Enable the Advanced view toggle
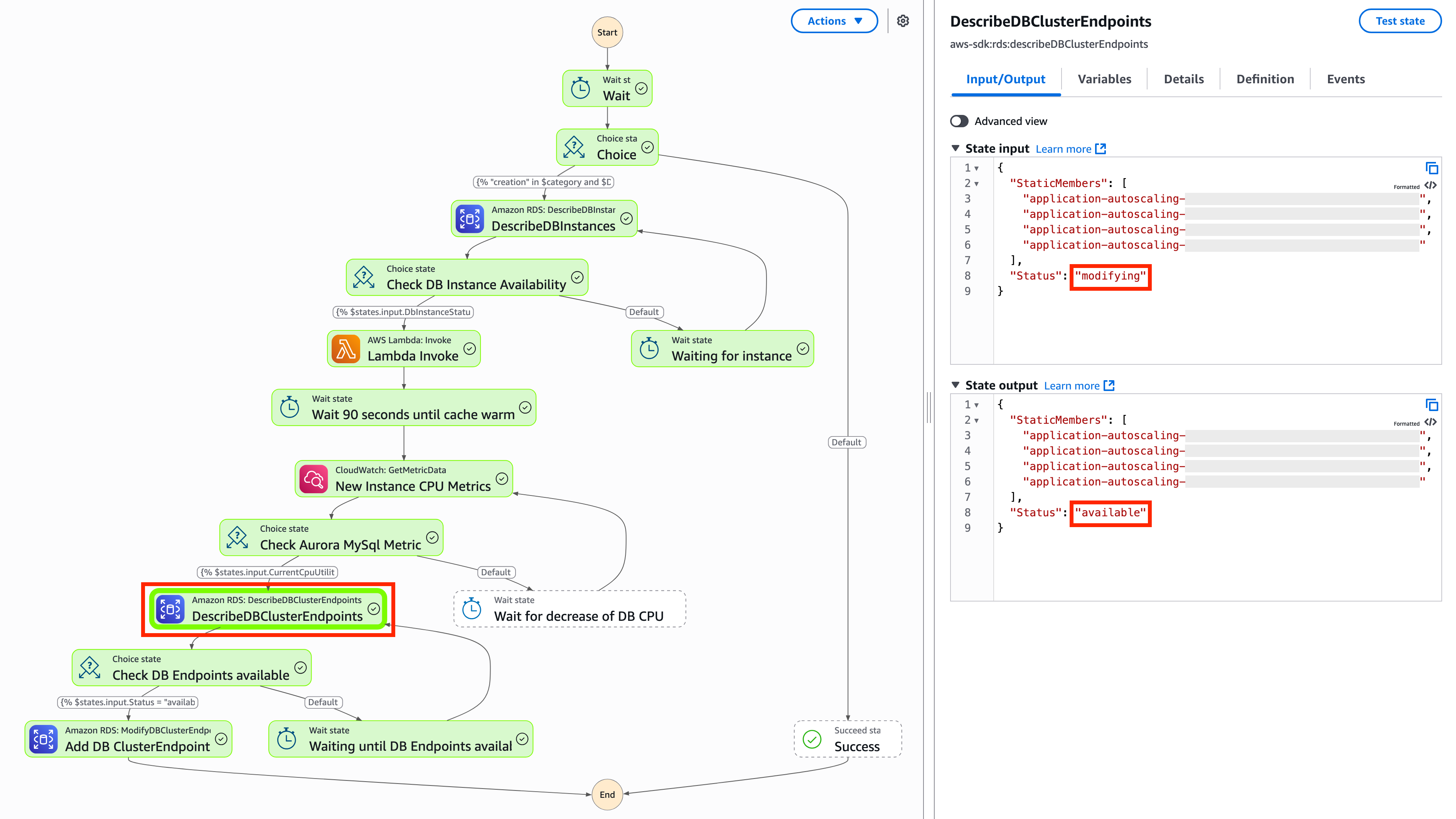This screenshot has width=1456, height=819. click(x=959, y=121)
